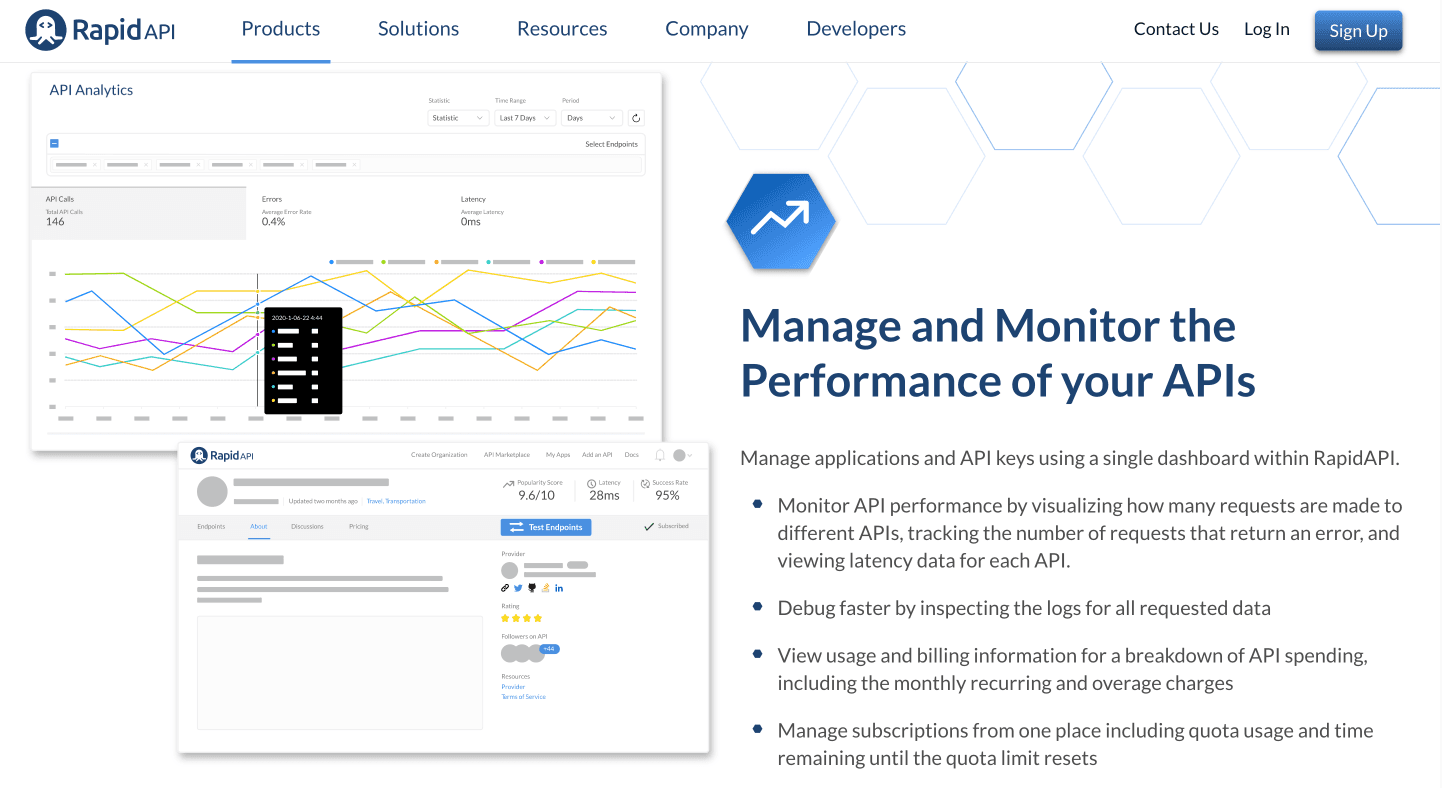Toggle the blue minus checkbox beside Select Endpoints
Viewport: 1442px width, 788px height.
coord(54,144)
